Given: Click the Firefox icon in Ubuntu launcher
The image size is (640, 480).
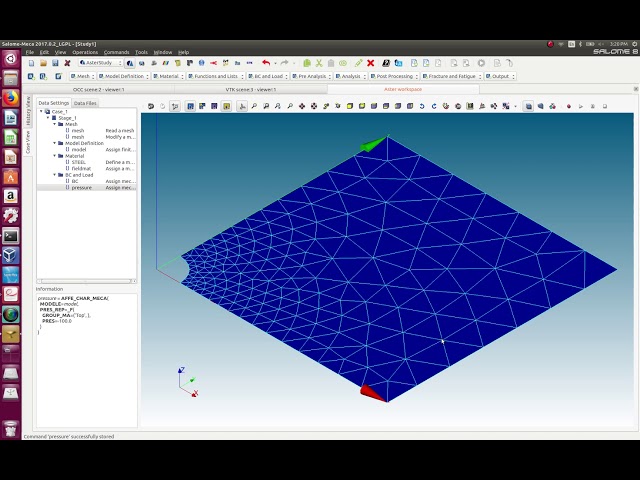Looking at the screenshot, I should pos(11,98).
